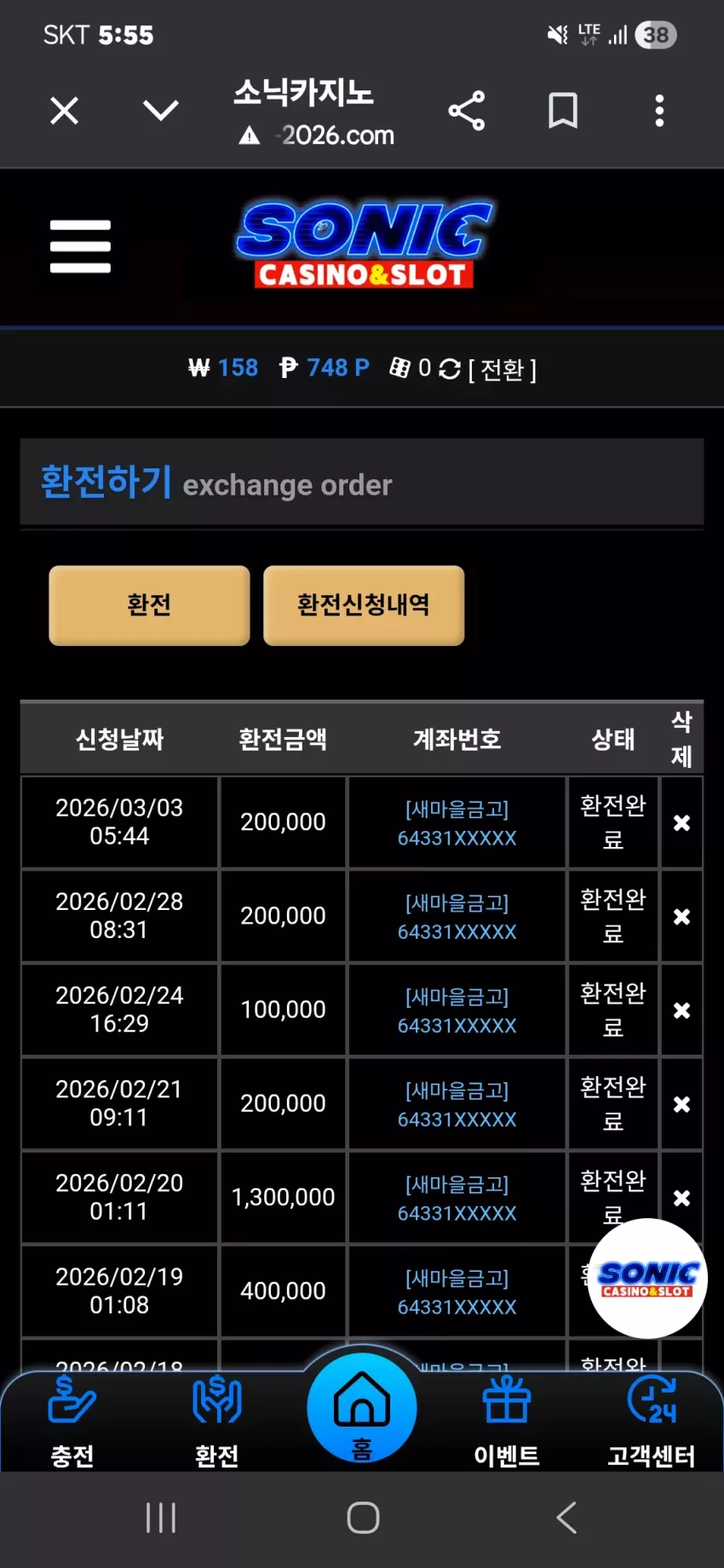Go to home via center 홈 button
This screenshot has height=1568, width=724.
(x=362, y=1408)
